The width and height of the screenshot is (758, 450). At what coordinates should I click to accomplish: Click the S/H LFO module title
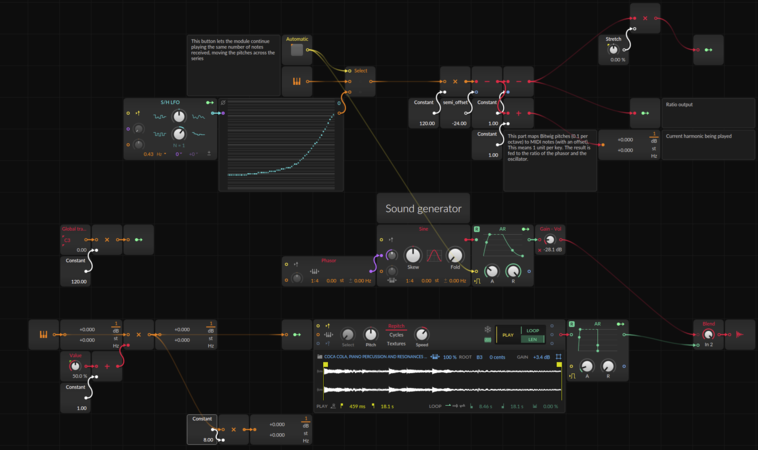point(168,102)
